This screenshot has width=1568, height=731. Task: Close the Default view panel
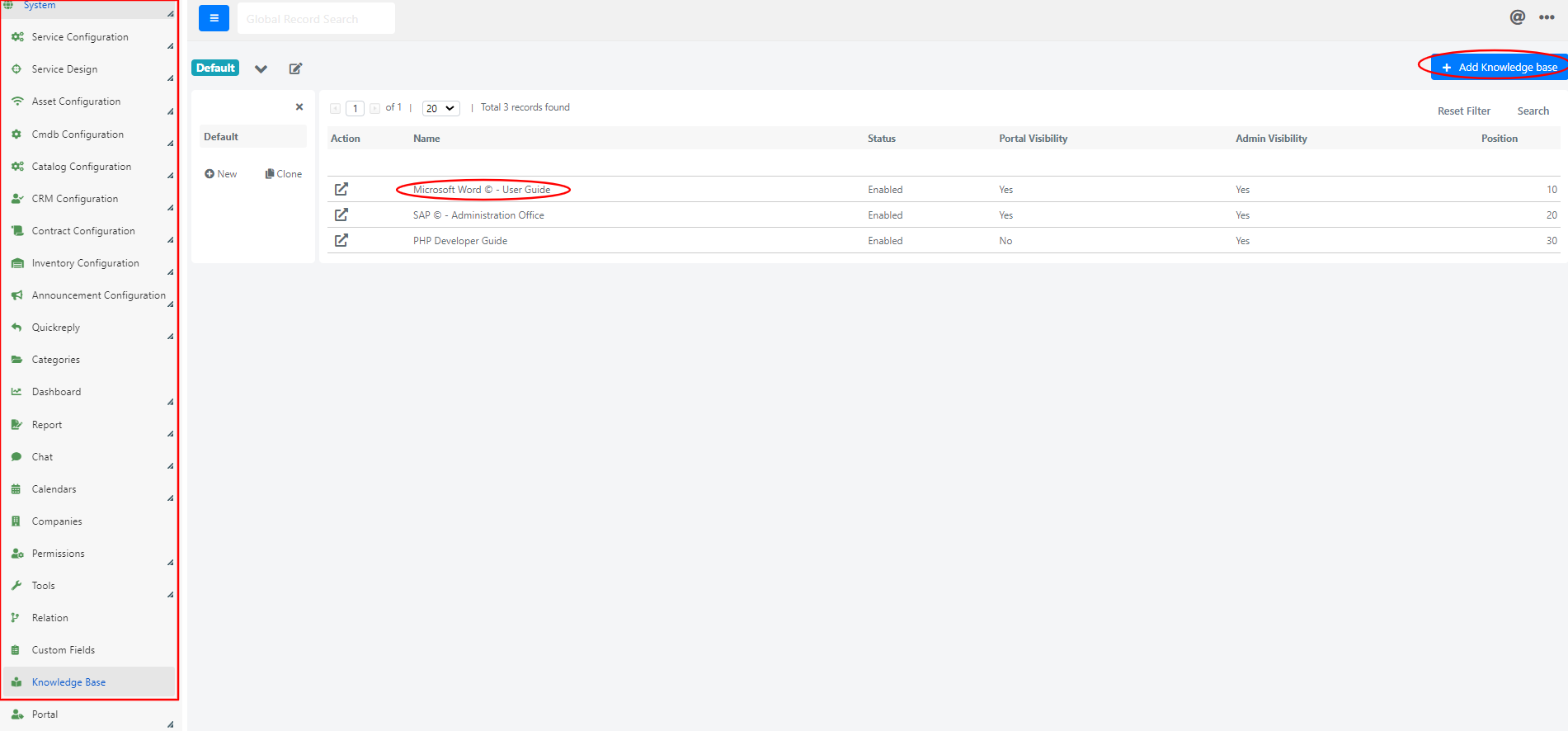tap(299, 106)
